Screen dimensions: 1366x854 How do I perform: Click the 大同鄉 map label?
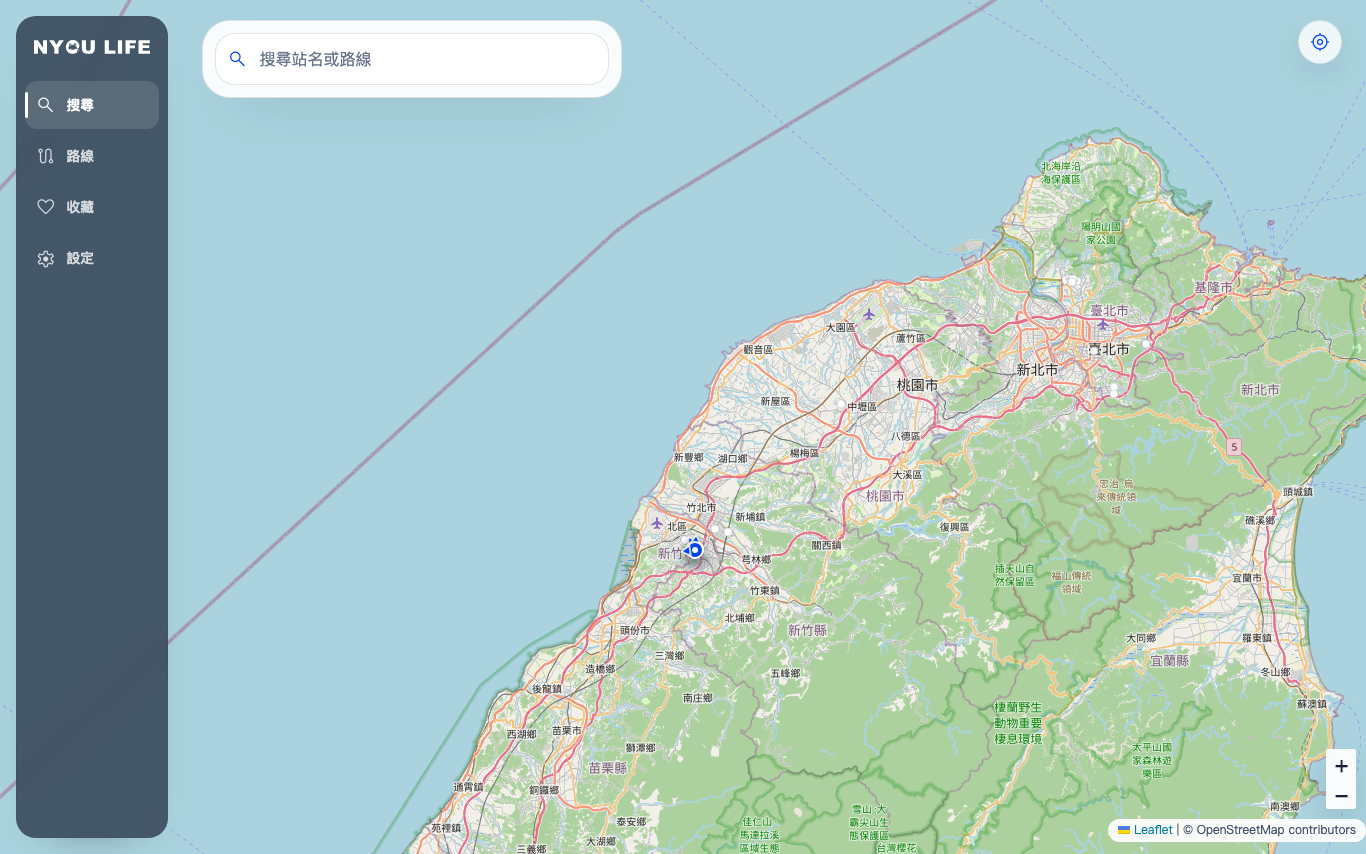(1140, 638)
